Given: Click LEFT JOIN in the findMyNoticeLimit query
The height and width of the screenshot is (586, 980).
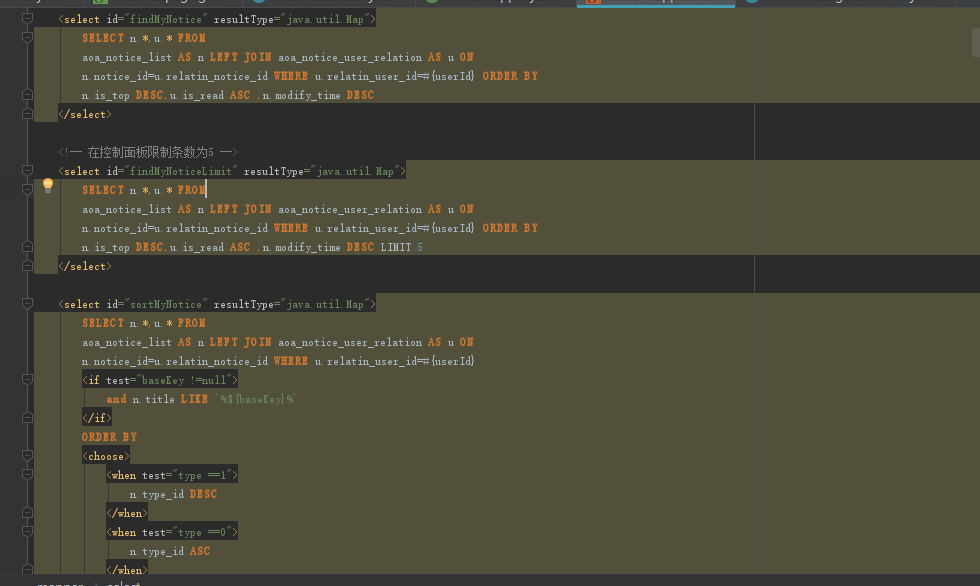Looking at the screenshot, I should 241,209.
